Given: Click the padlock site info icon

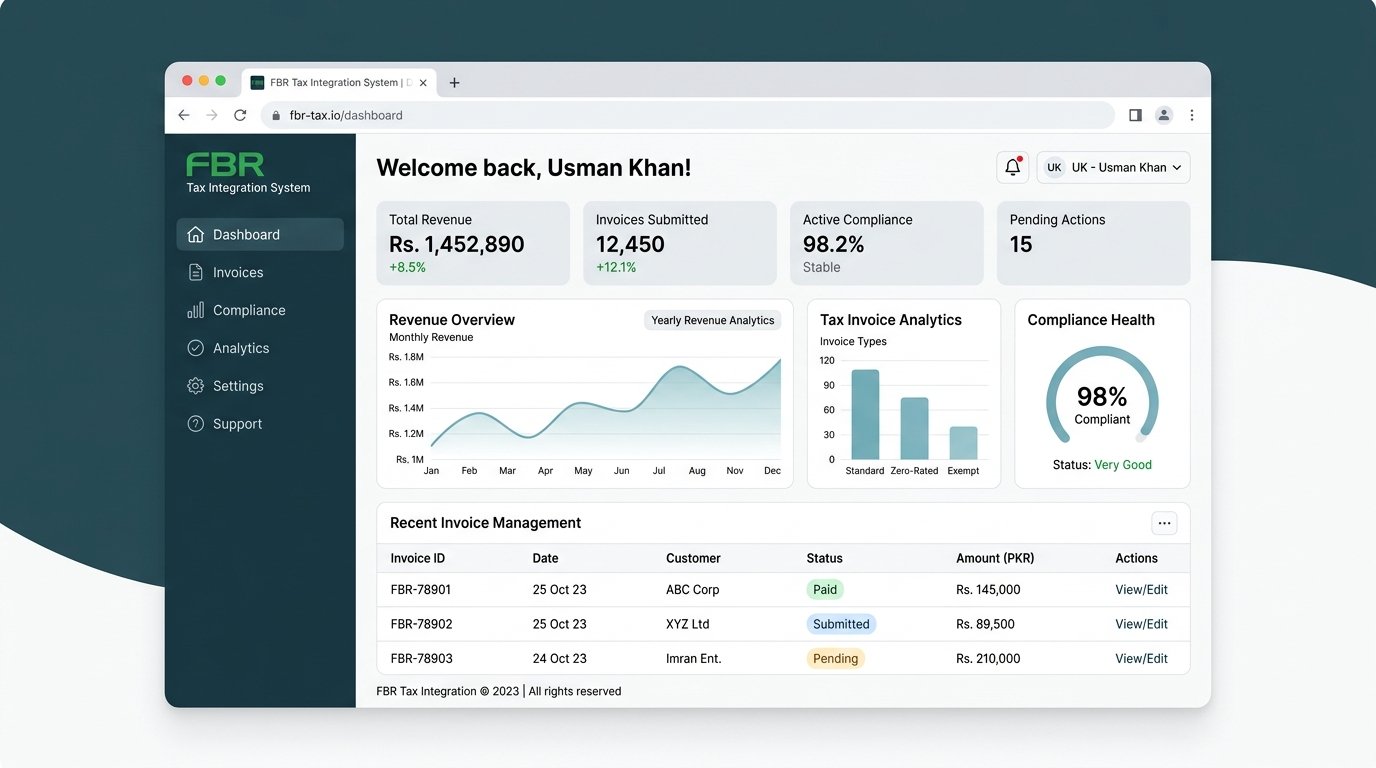Looking at the screenshot, I should 276,115.
